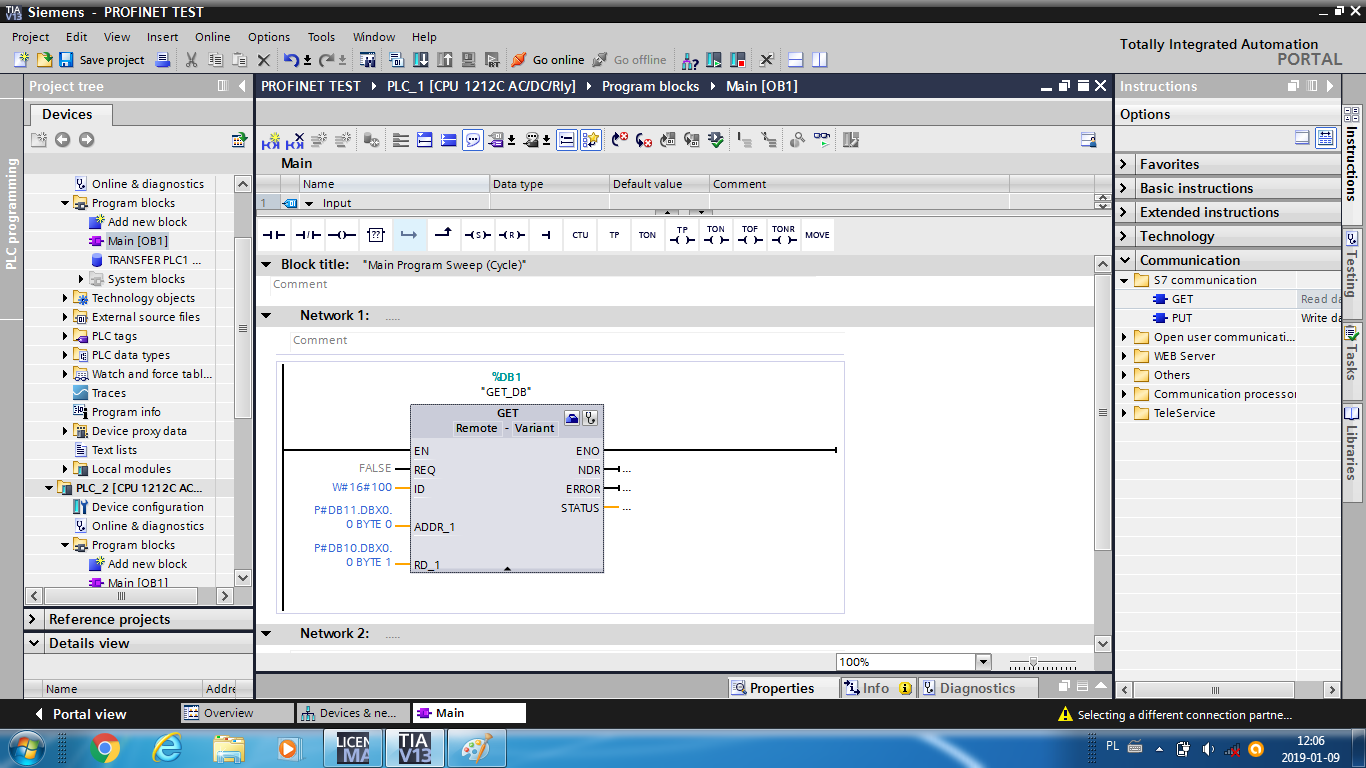Collapse the S7 communication folder

(x=1125, y=280)
